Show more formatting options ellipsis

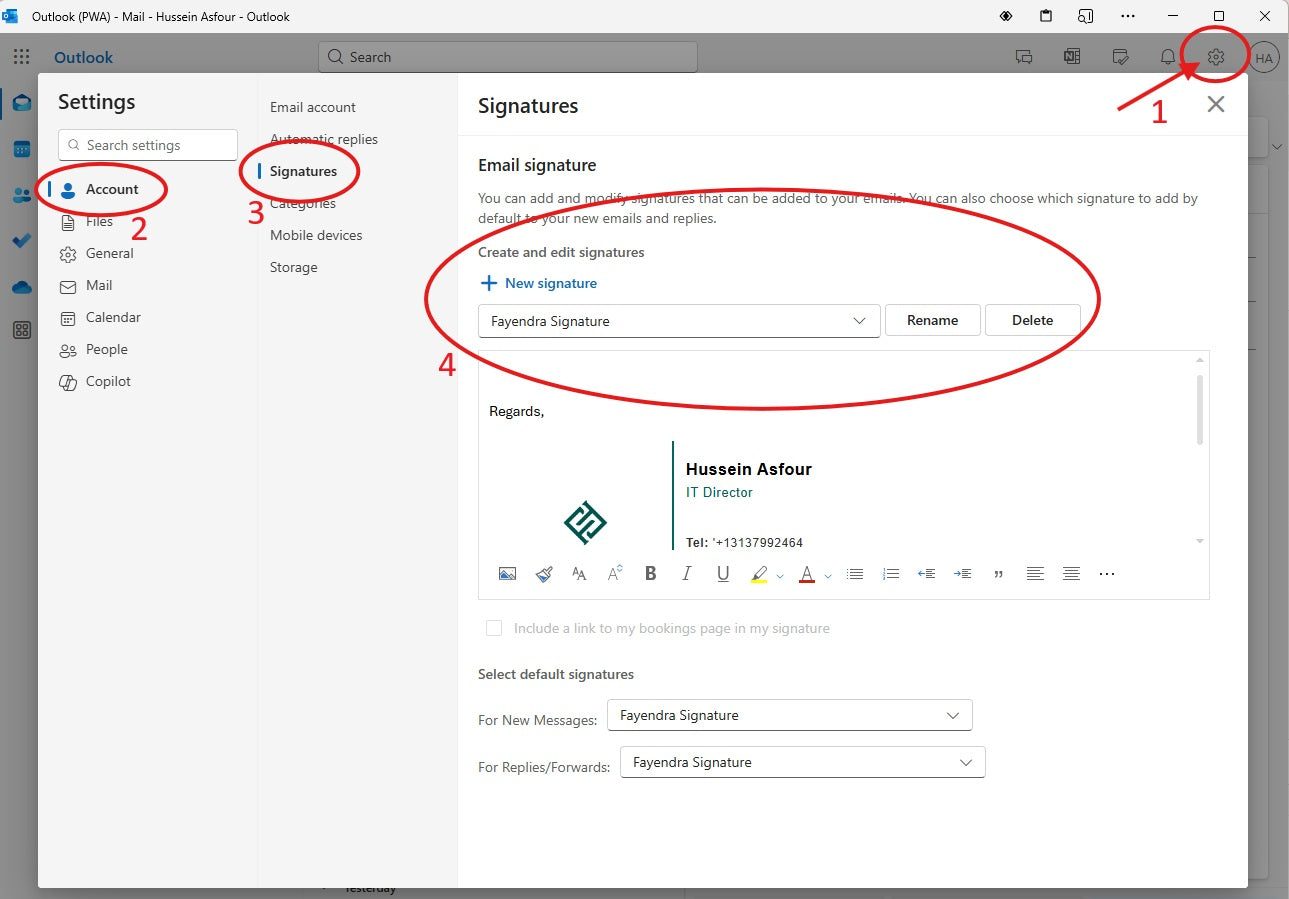1107,574
